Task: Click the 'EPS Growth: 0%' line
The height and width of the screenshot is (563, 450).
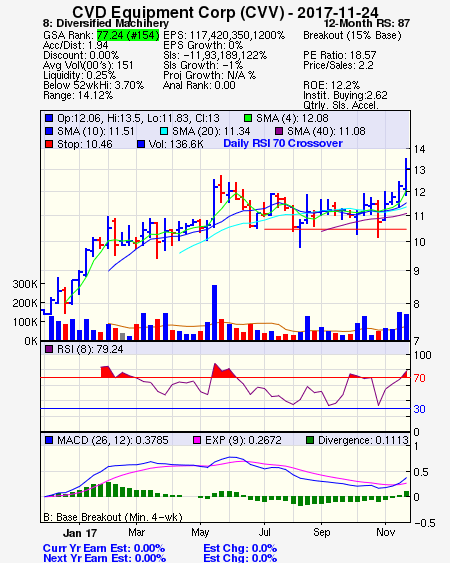Action: (x=203, y=45)
